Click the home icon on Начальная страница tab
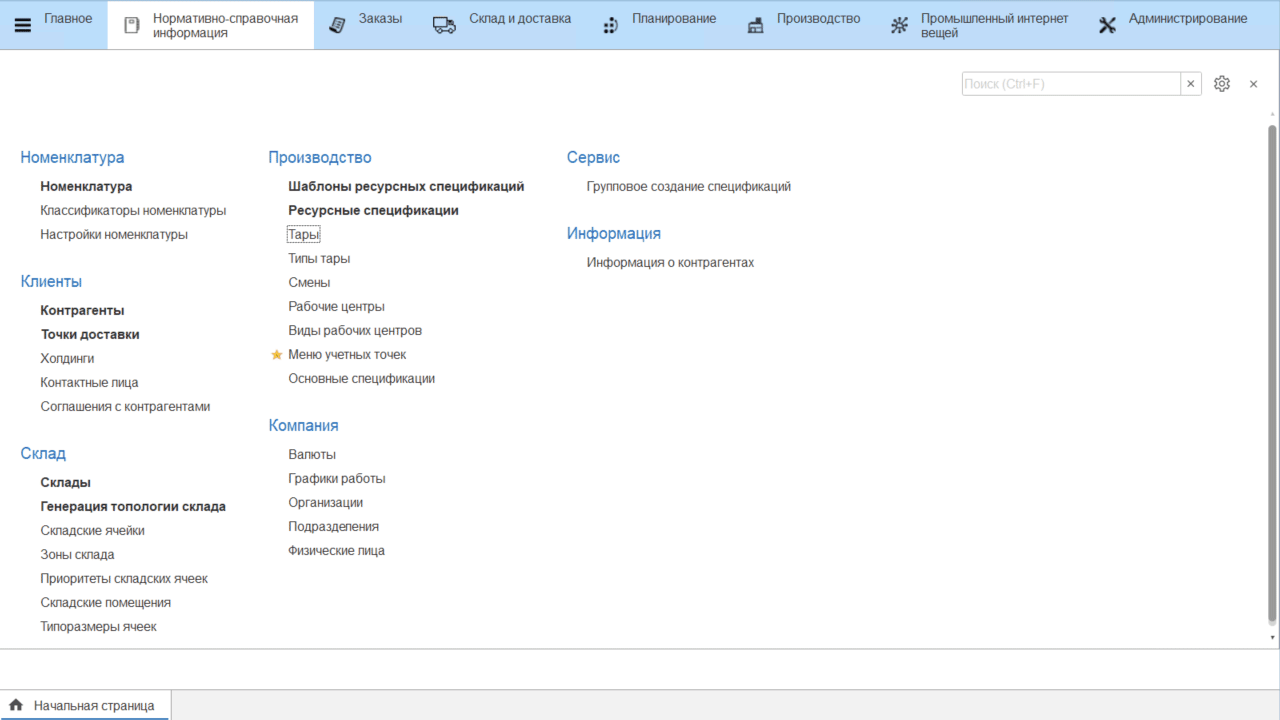The width and height of the screenshot is (1280, 720). (x=16, y=705)
